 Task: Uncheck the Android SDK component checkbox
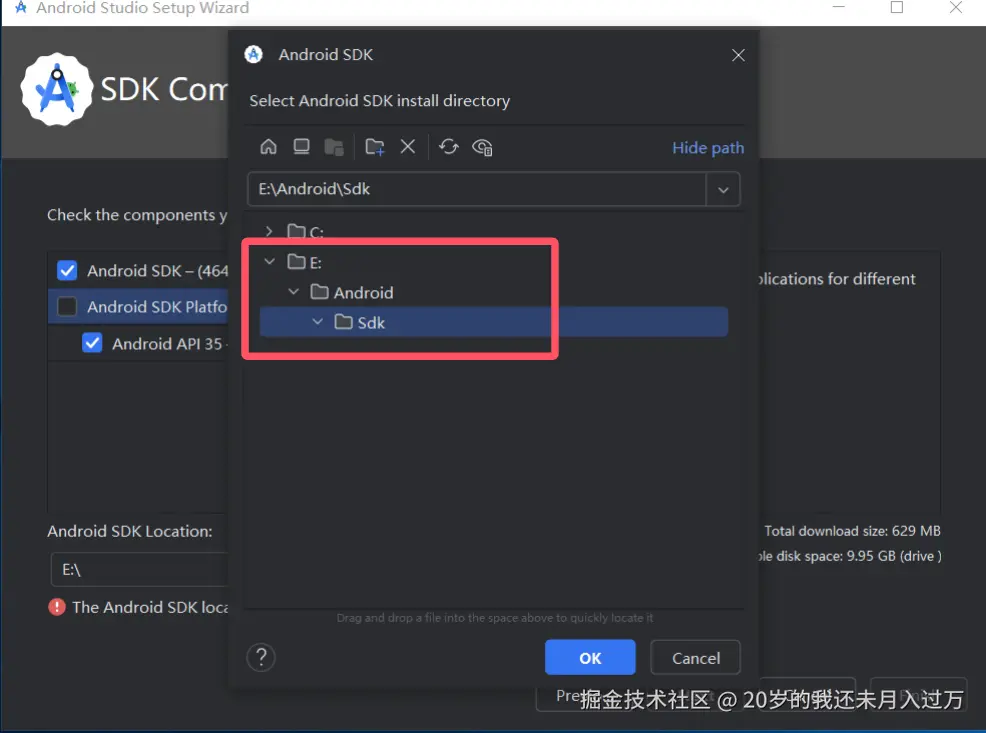[x=67, y=270]
